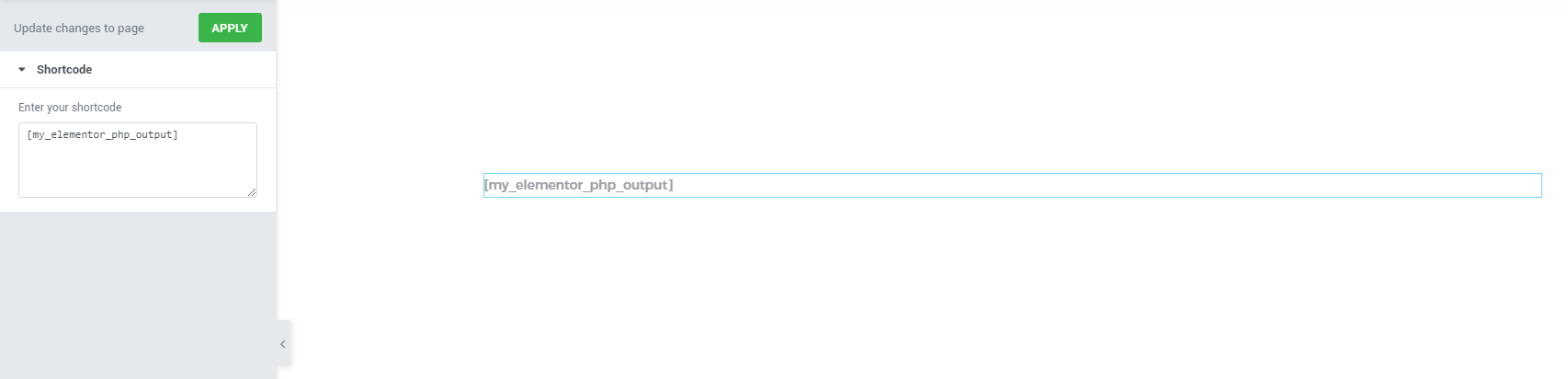Click the white space right of the Shortcode heading
This screenshot has width=1568, height=379.
184,70
